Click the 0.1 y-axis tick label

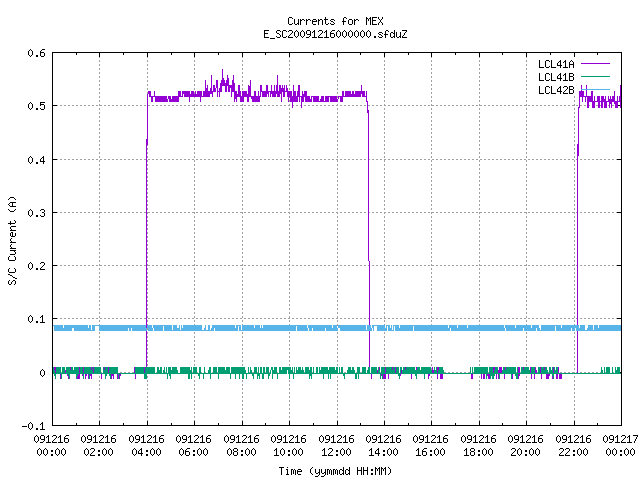pos(36,319)
